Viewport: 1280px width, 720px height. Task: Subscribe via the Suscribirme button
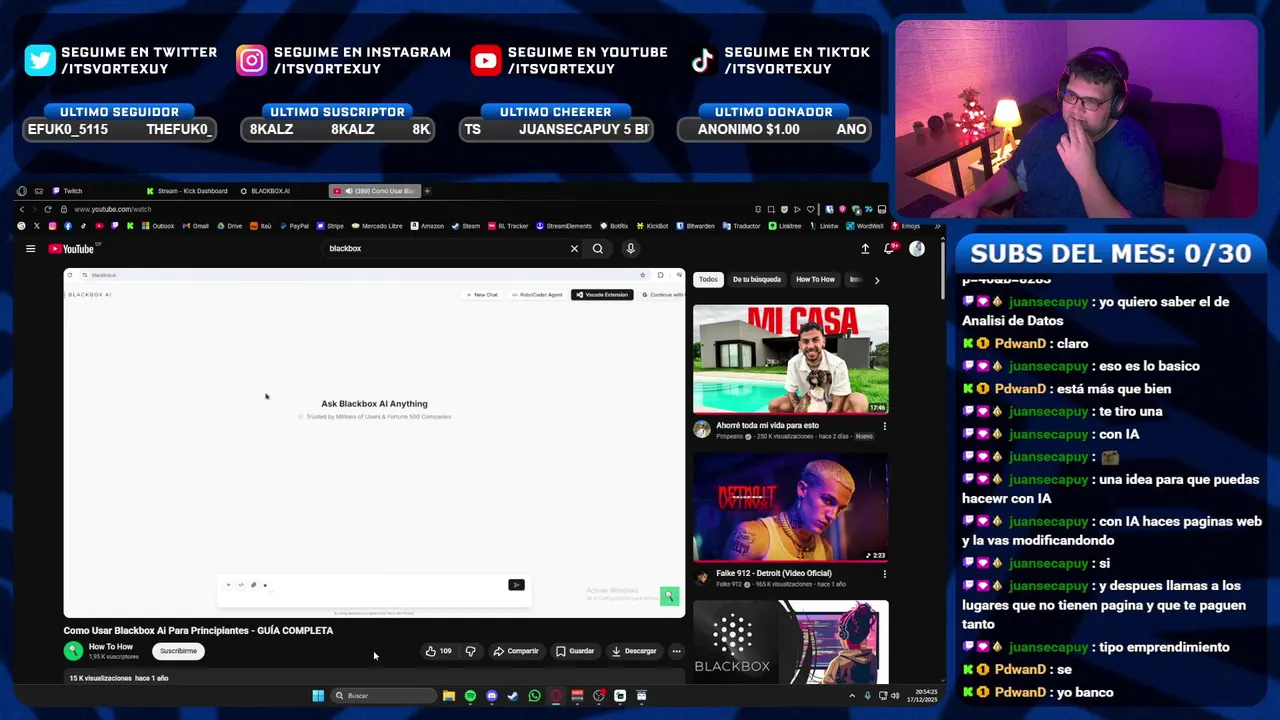[x=178, y=651]
